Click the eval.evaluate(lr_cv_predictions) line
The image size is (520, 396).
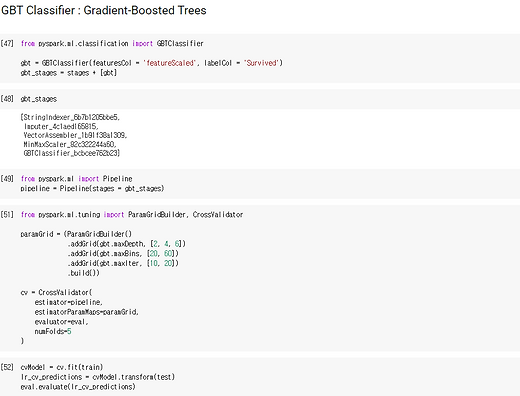coord(78,387)
